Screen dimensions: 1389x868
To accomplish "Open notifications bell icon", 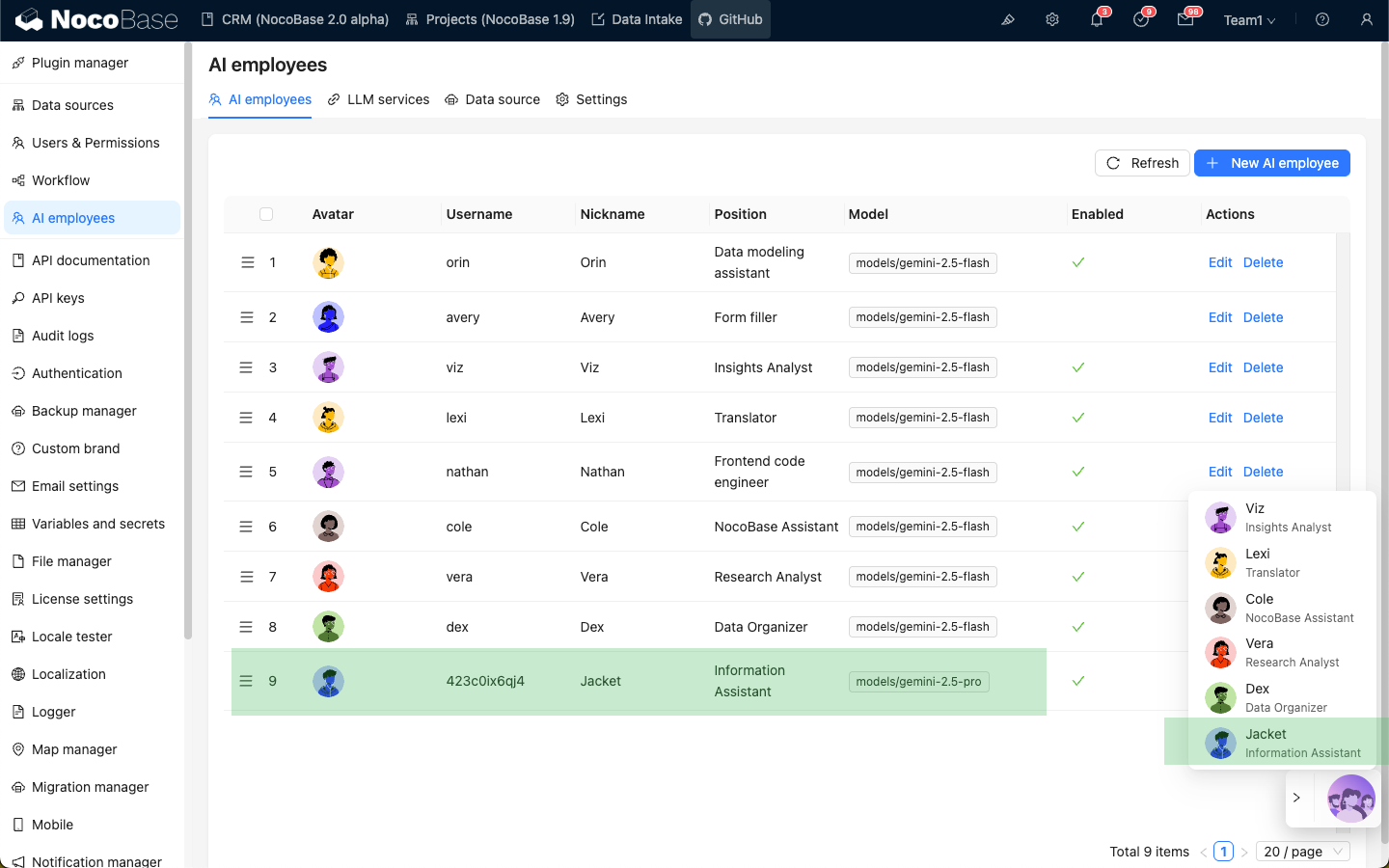I will [x=1097, y=19].
